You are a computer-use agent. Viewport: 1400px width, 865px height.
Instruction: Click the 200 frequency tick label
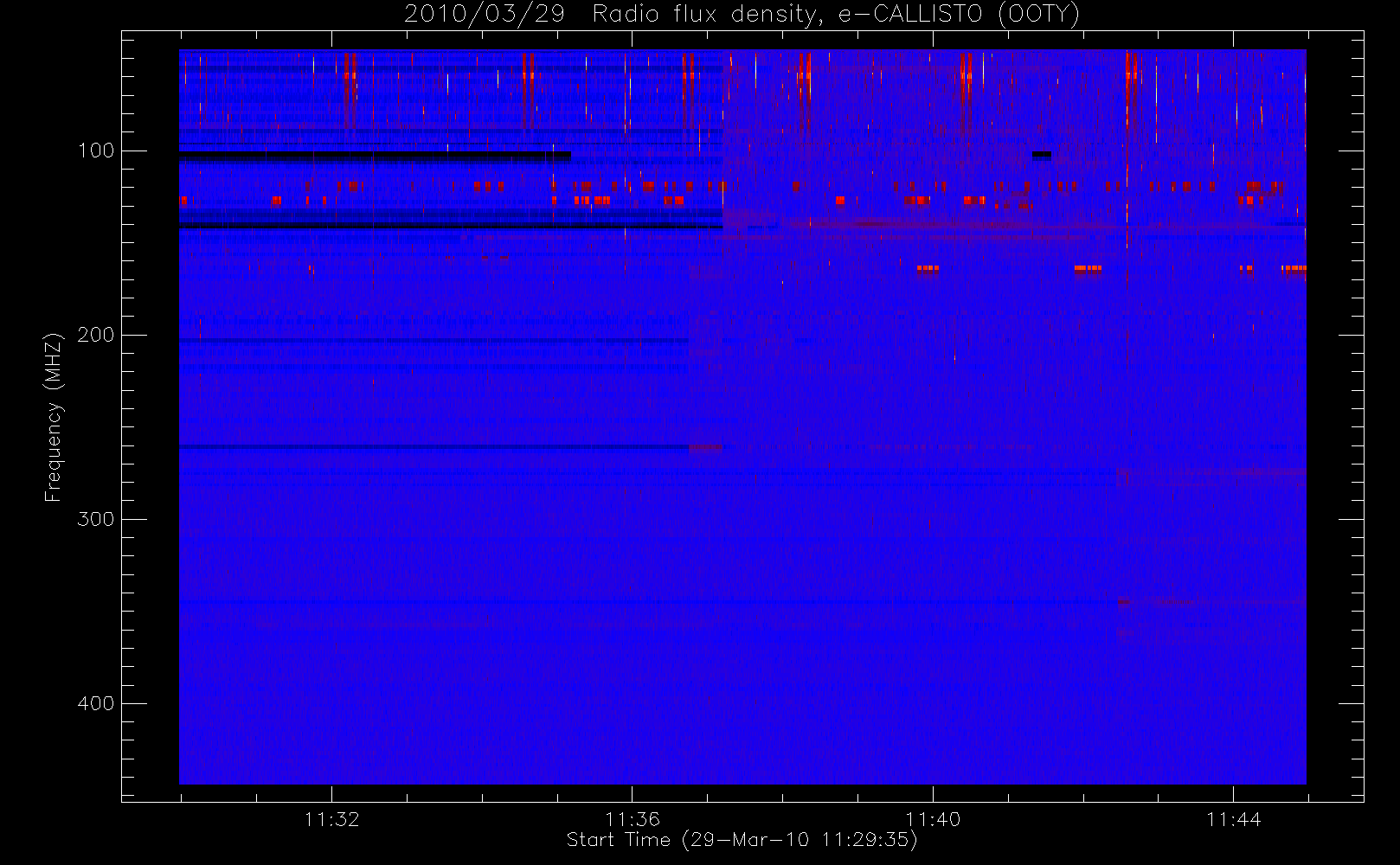(96, 335)
